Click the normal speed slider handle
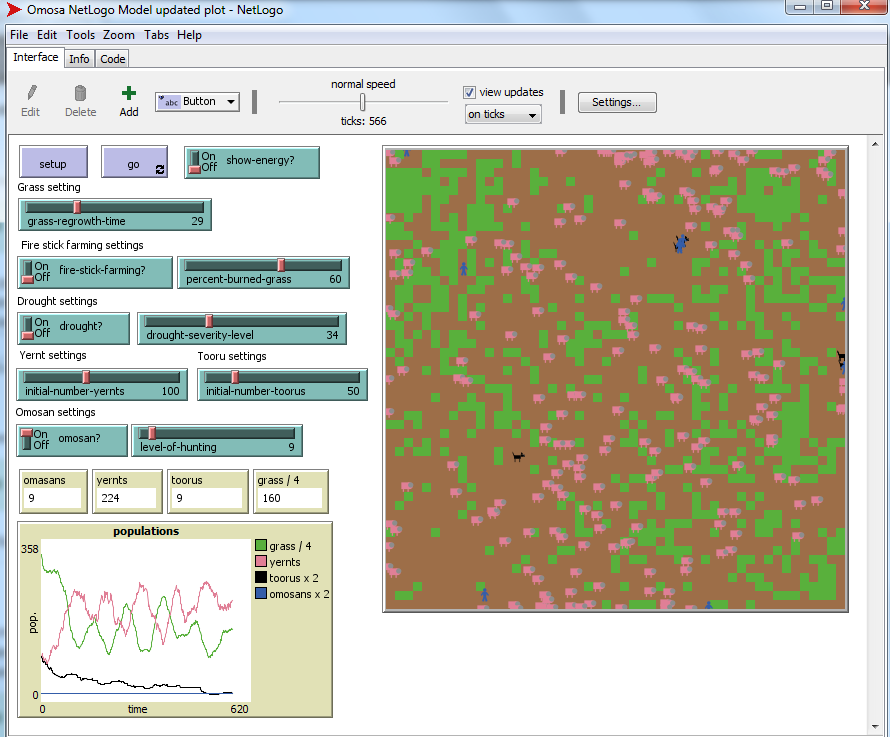 (x=362, y=102)
